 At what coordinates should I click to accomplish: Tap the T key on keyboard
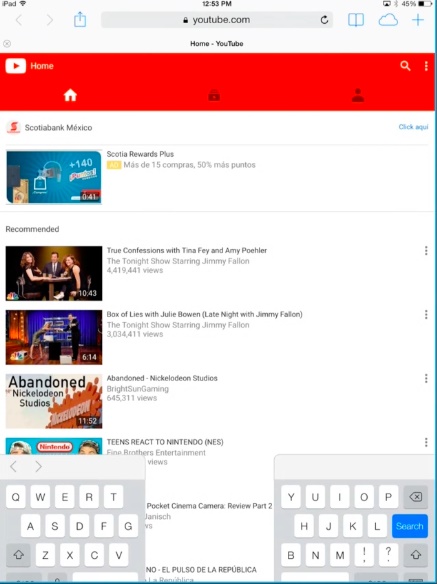click(113, 497)
